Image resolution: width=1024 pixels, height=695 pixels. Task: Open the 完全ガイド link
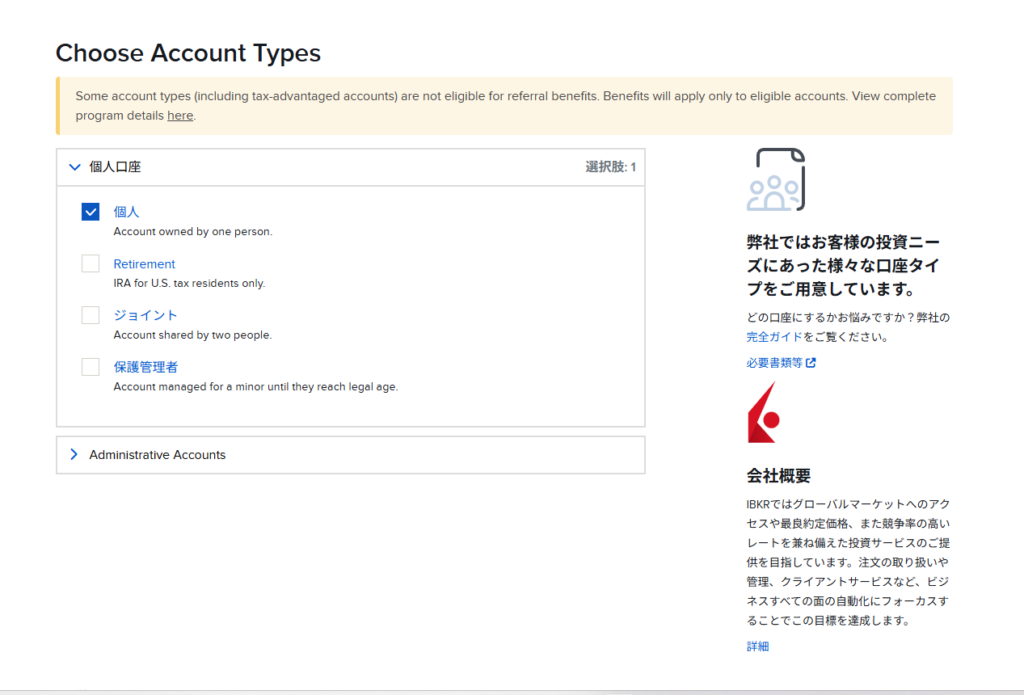(774, 337)
